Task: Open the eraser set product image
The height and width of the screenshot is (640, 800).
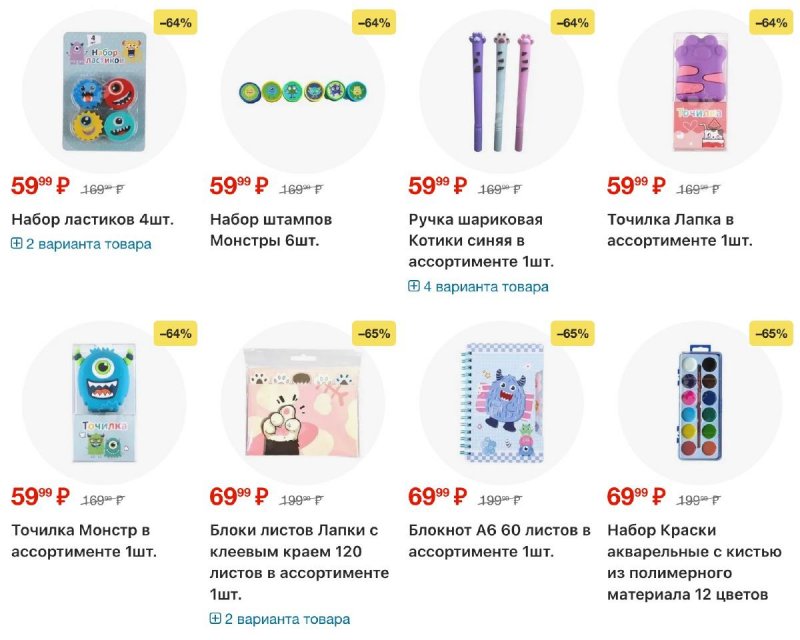Action: tap(104, 92)
